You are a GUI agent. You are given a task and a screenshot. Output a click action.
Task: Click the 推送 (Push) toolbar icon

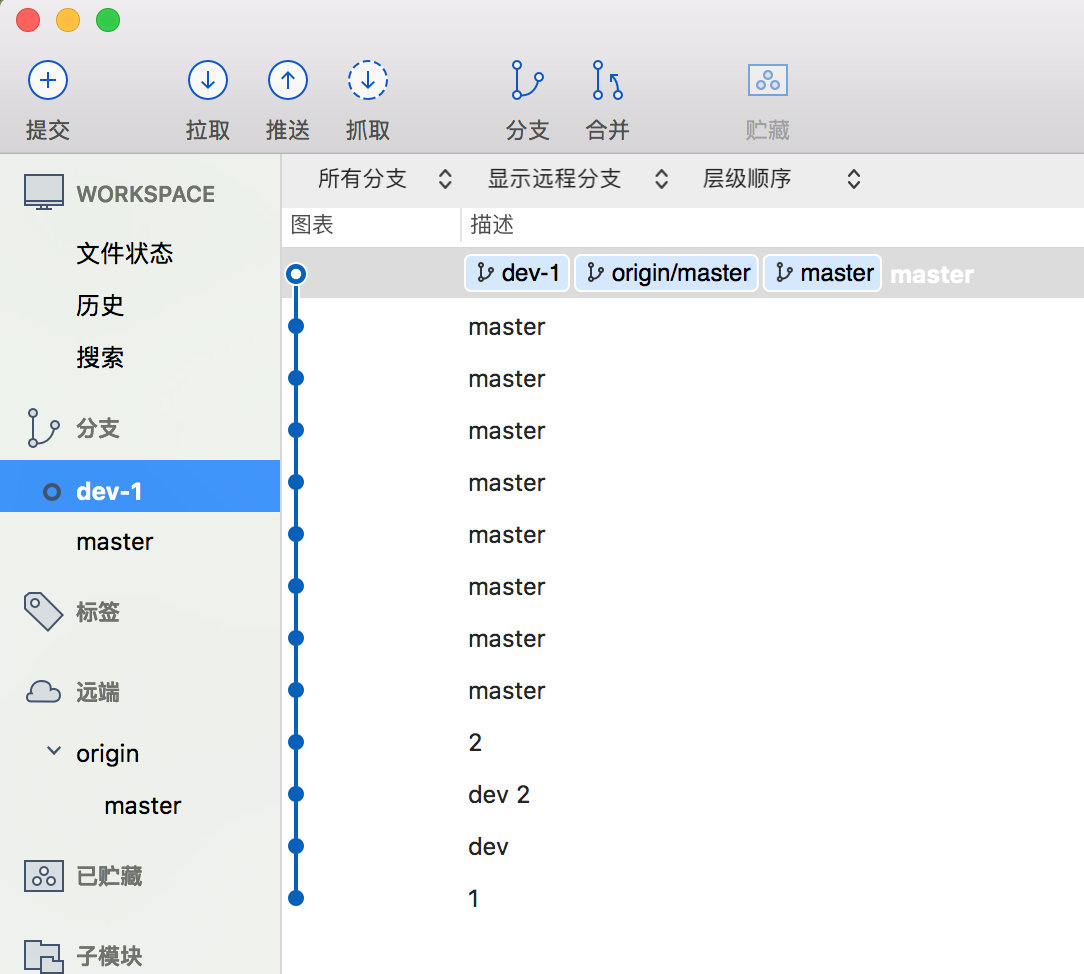click(287, 81)
